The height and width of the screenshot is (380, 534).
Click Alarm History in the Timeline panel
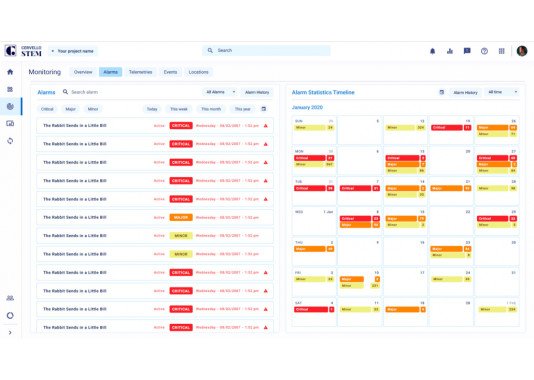click(x=466, y=92)
